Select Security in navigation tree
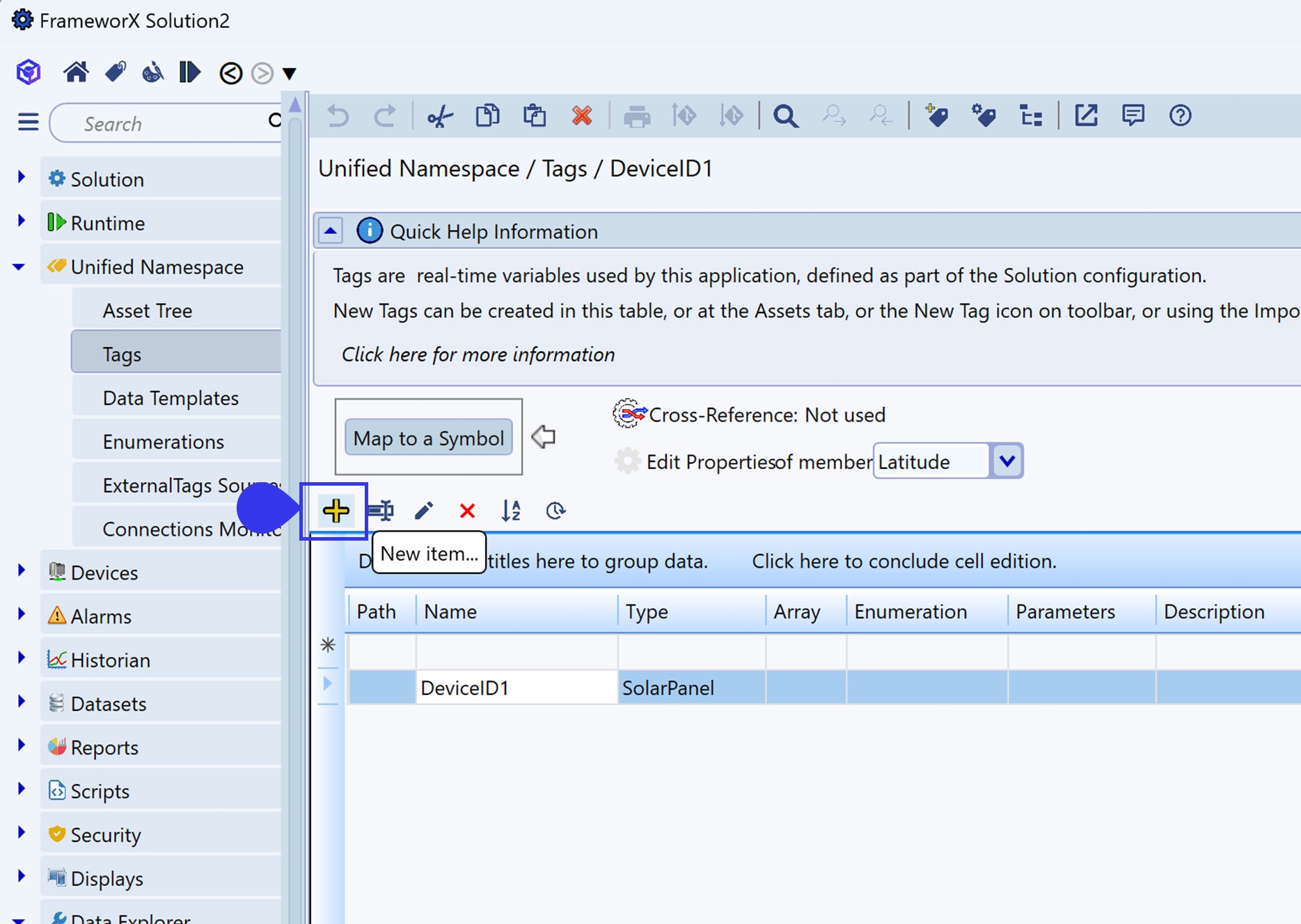 (161, 834)
